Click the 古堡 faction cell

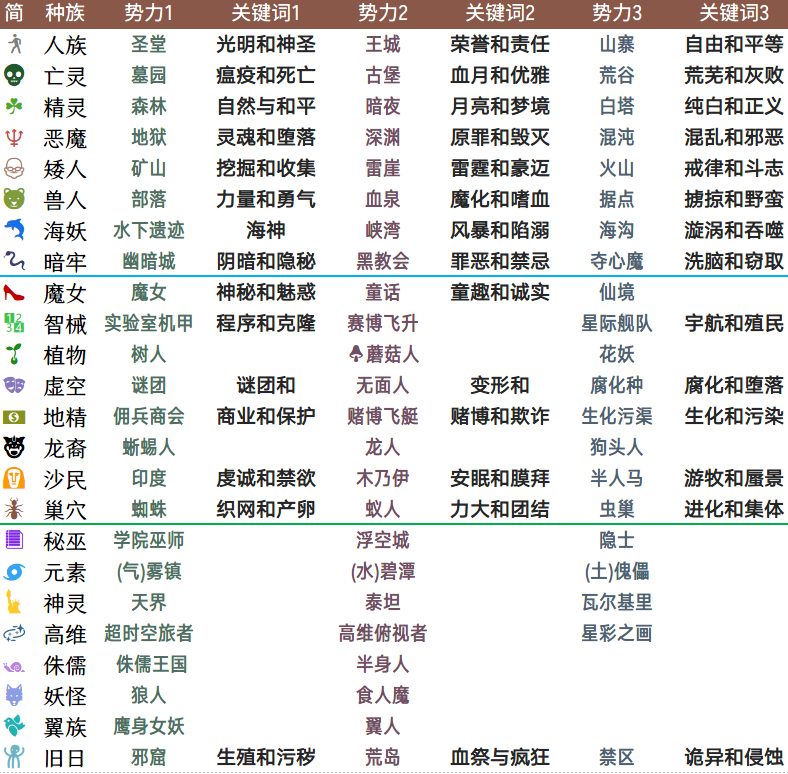coord(383,75)
